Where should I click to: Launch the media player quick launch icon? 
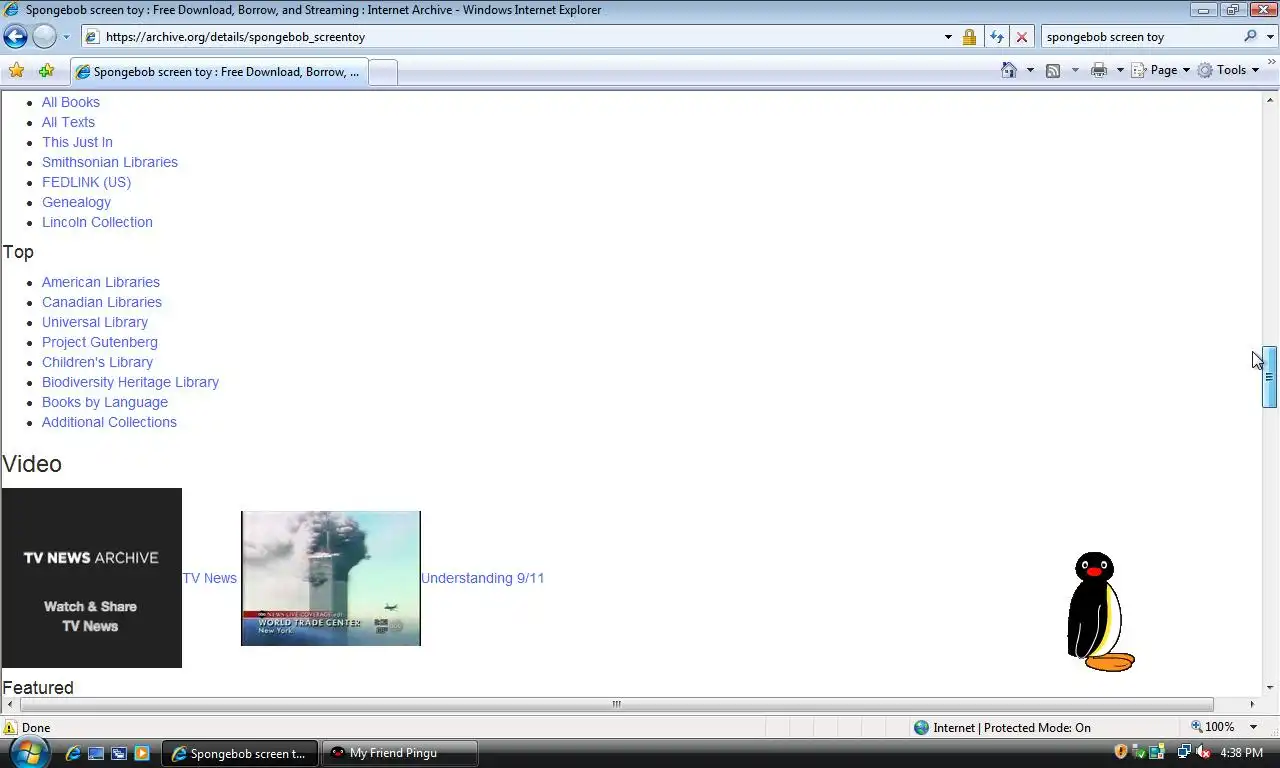[141, 753]
